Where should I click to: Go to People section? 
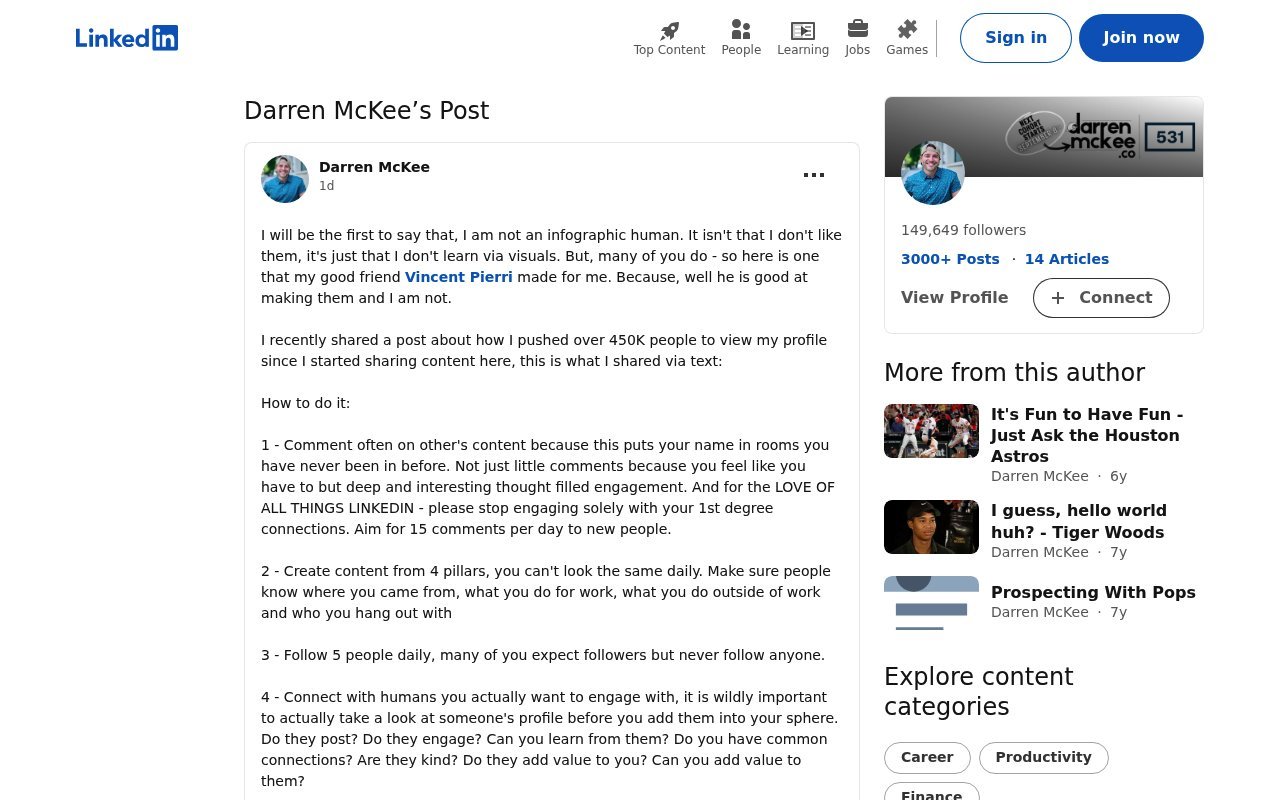tap(741, 38)
